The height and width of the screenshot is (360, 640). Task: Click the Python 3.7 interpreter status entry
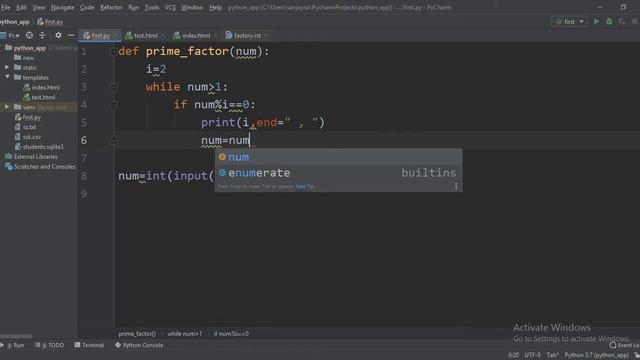tap(597, 355)
